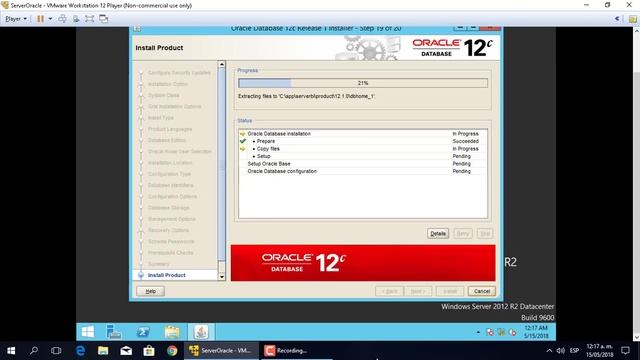This screenshot has width=640, height=360.
Task: Open Mail app from host taskbar
Action: coord(126,351)
